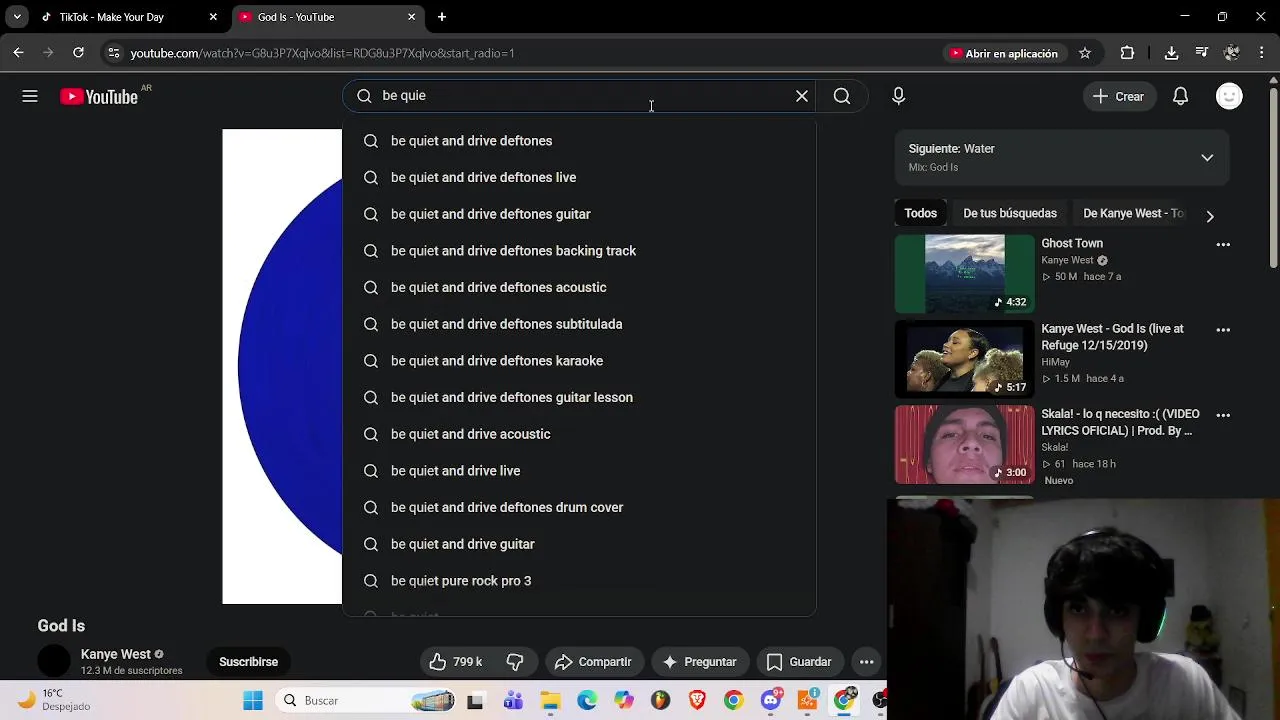Pick suggestion 'be quiet and drive deftones guitar'

tap(579, 214)
